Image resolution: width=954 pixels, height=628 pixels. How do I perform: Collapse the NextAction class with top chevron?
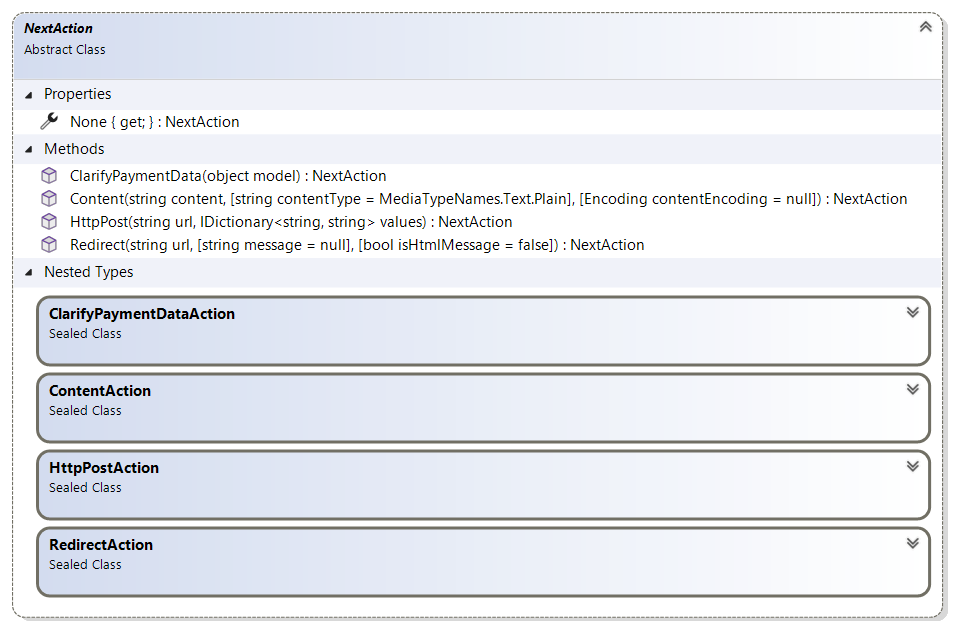[925, 27]
